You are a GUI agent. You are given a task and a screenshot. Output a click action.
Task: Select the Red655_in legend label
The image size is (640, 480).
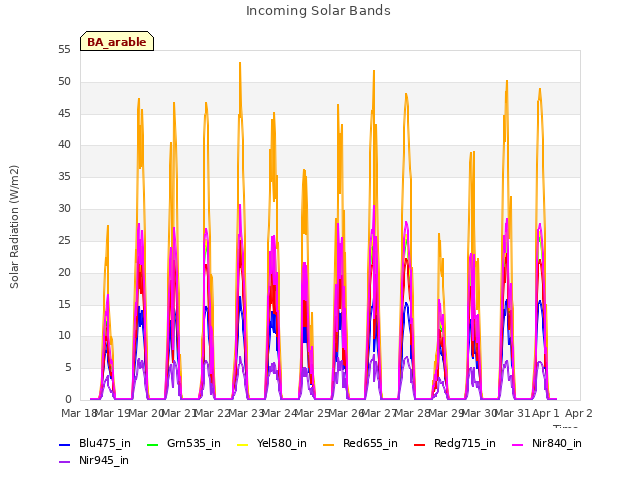[x=370, y=444]
